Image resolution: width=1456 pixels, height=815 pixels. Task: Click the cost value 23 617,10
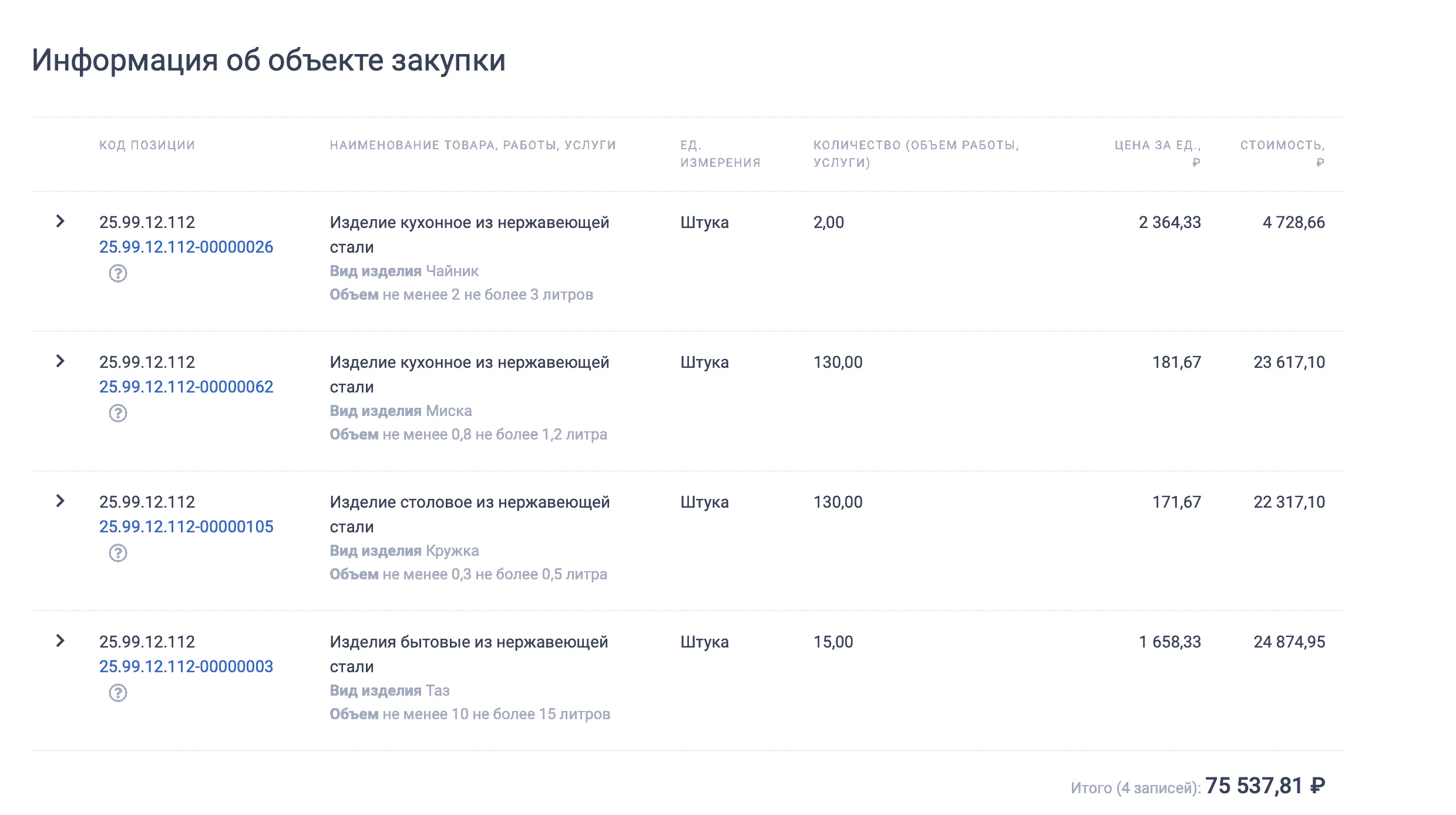1289,362
